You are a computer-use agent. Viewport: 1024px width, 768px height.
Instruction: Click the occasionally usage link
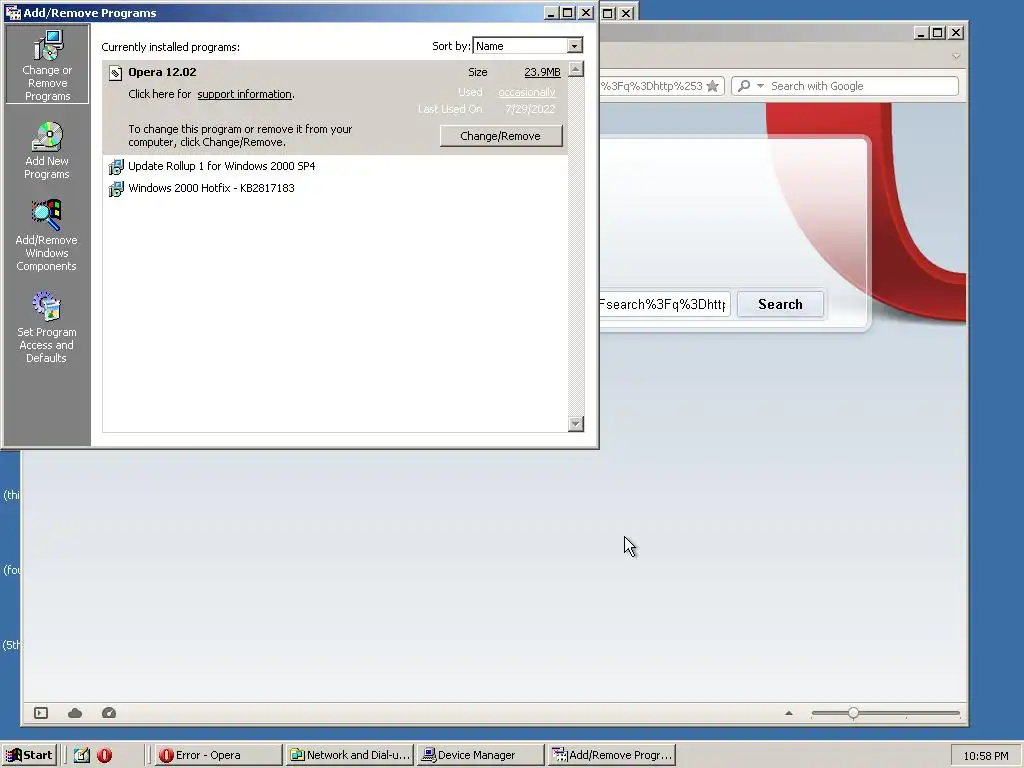[526, 92]
